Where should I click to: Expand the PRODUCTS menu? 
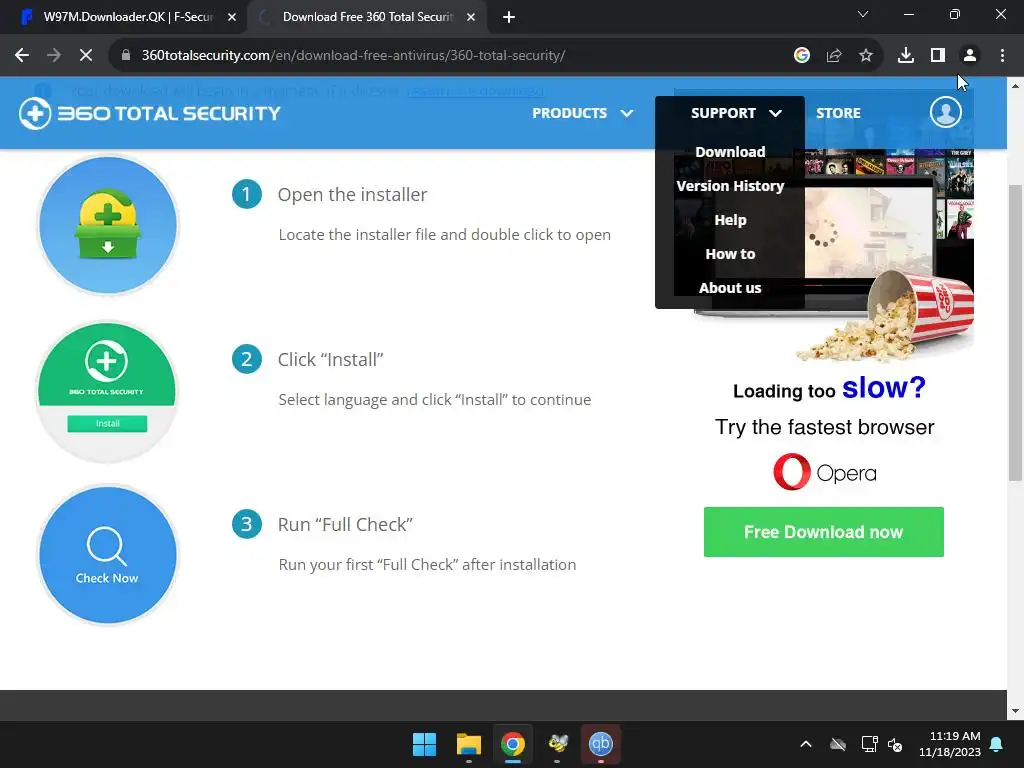click(x=582, y=113)
